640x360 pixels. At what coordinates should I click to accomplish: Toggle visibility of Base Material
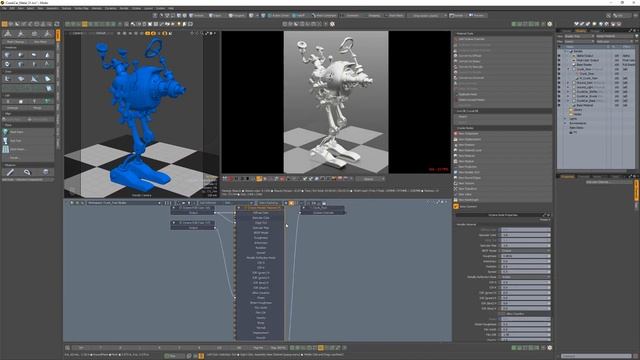(559, 105)
